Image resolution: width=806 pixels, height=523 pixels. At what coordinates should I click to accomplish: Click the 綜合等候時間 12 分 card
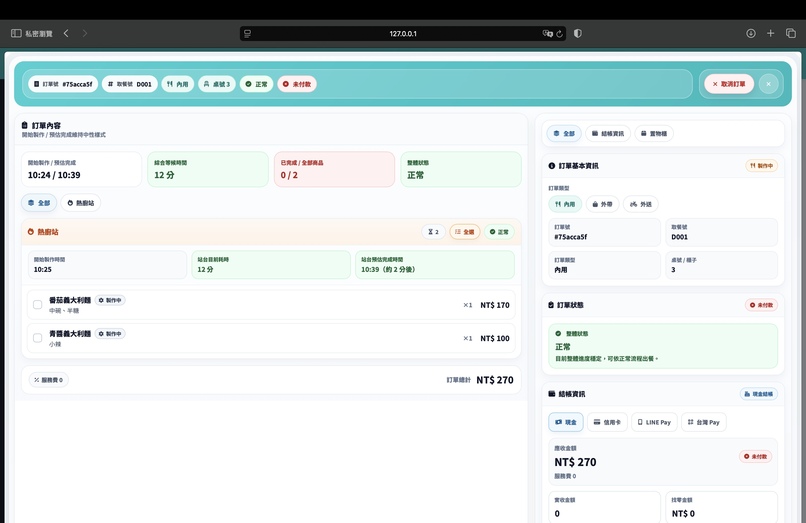pos(208,169)
